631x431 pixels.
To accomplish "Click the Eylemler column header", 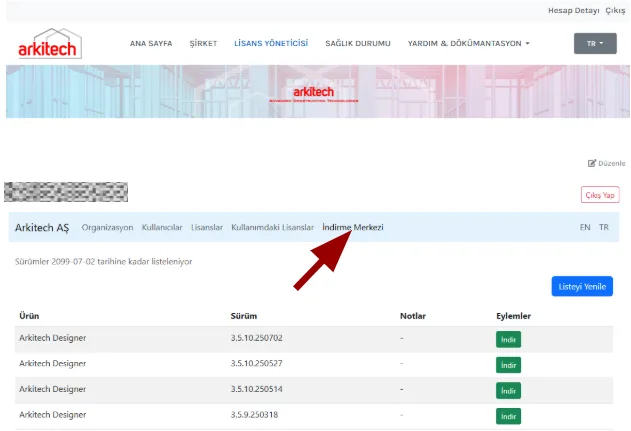I will tap(513, 316).
